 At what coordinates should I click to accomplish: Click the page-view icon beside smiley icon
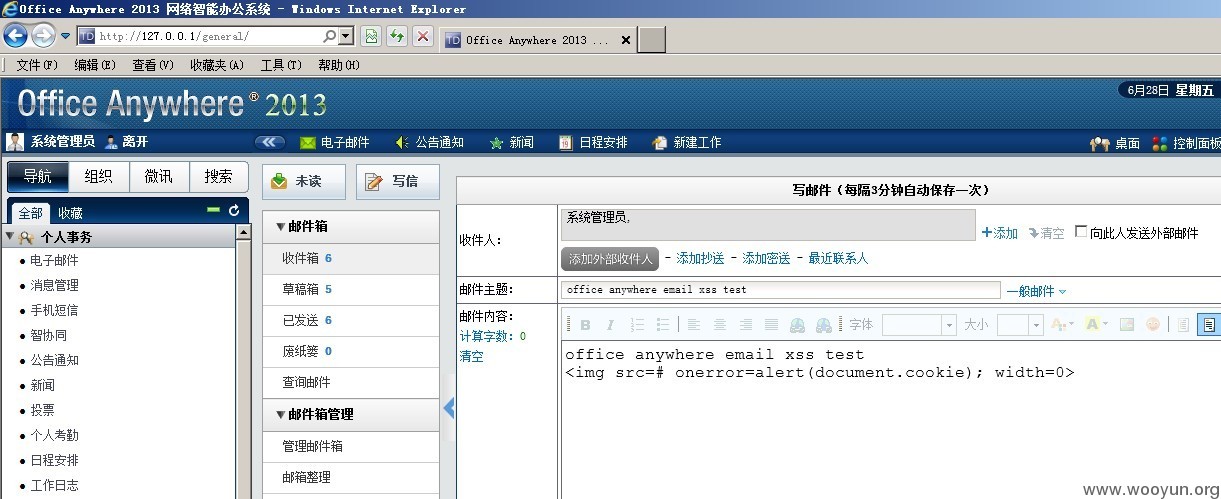1184,325
